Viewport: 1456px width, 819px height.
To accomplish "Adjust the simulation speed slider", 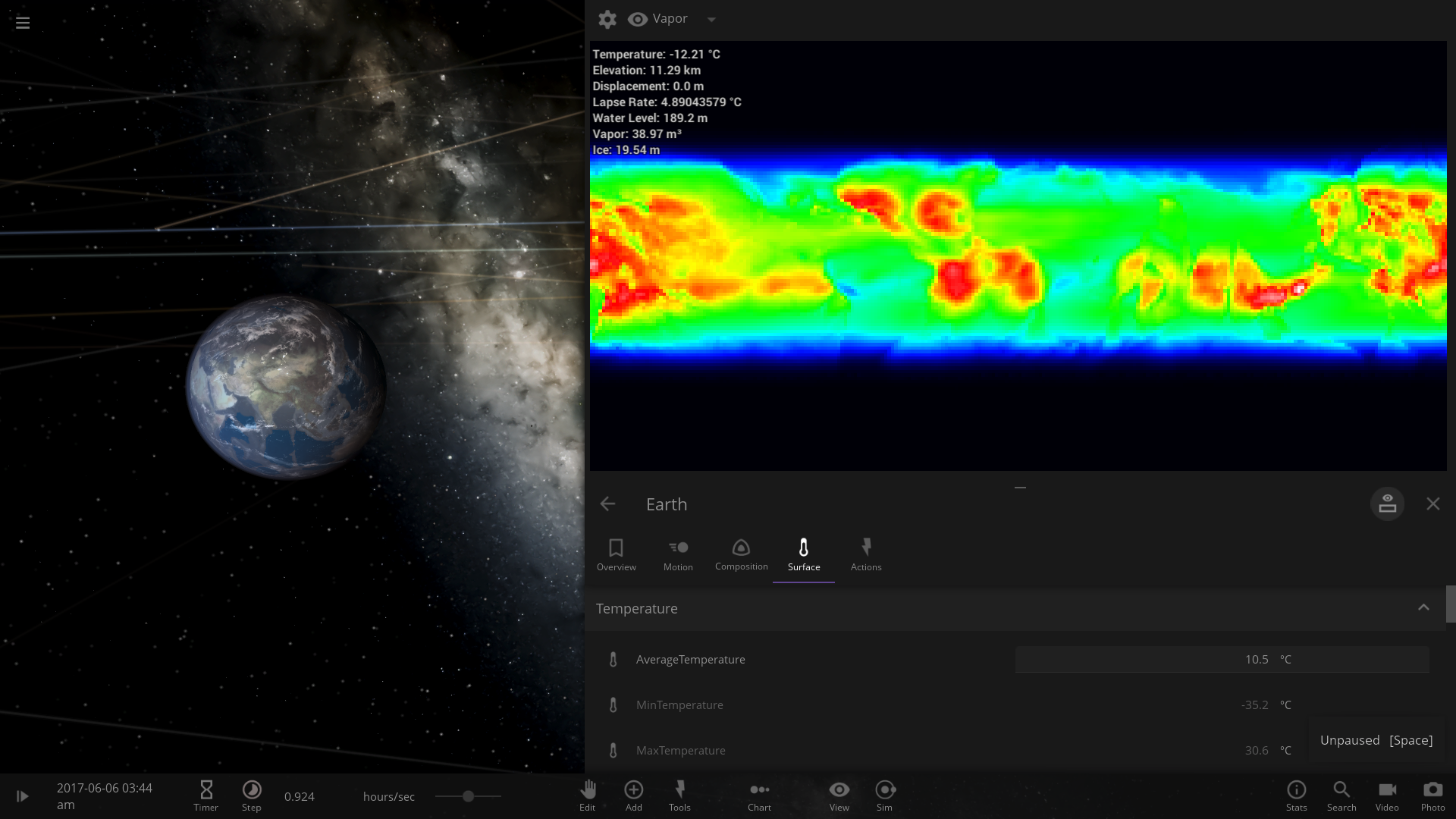I will tap(469, 796).
